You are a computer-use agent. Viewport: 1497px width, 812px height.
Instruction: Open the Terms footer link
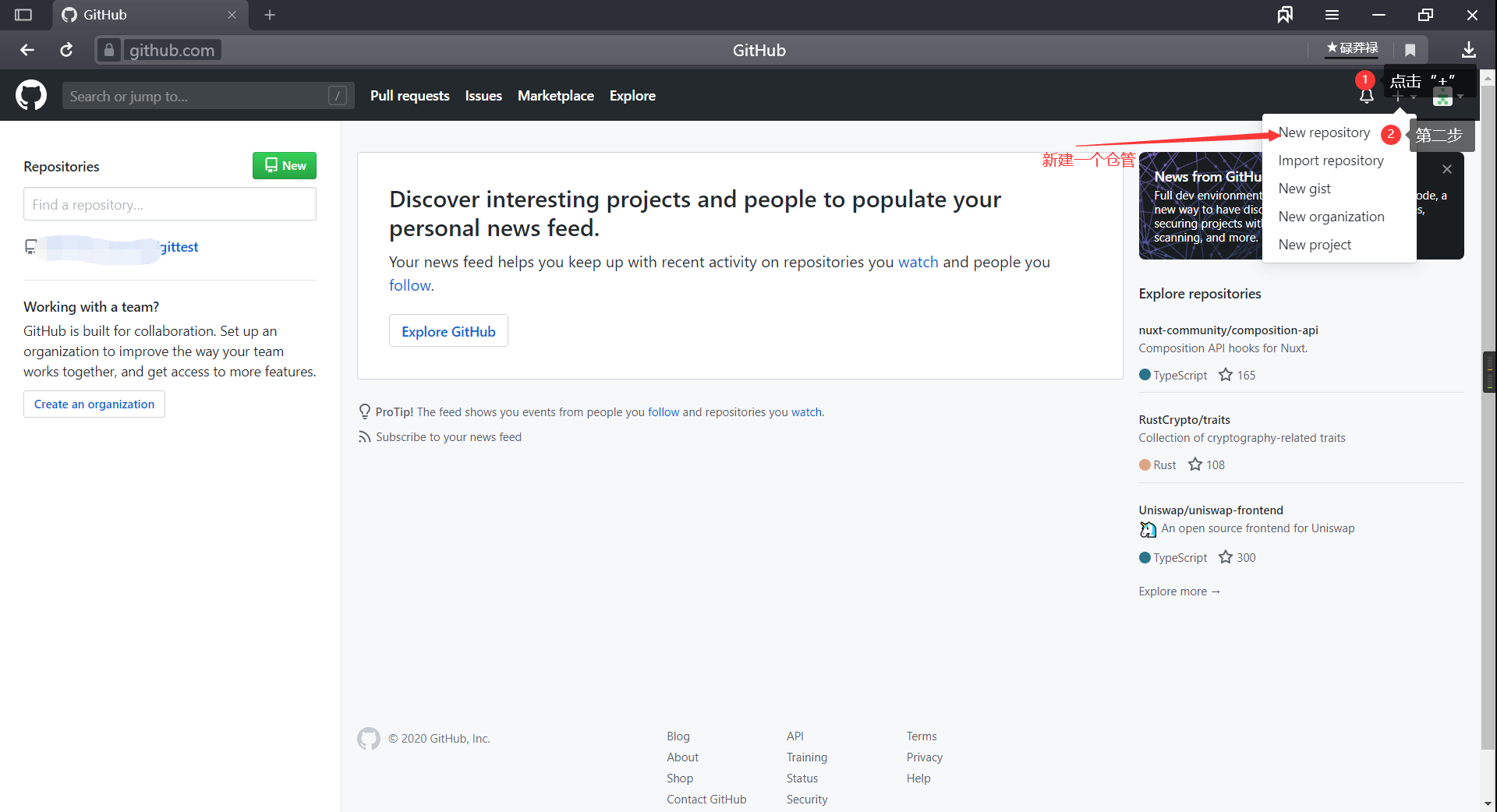pyautogui.click(x=921, y=736)
